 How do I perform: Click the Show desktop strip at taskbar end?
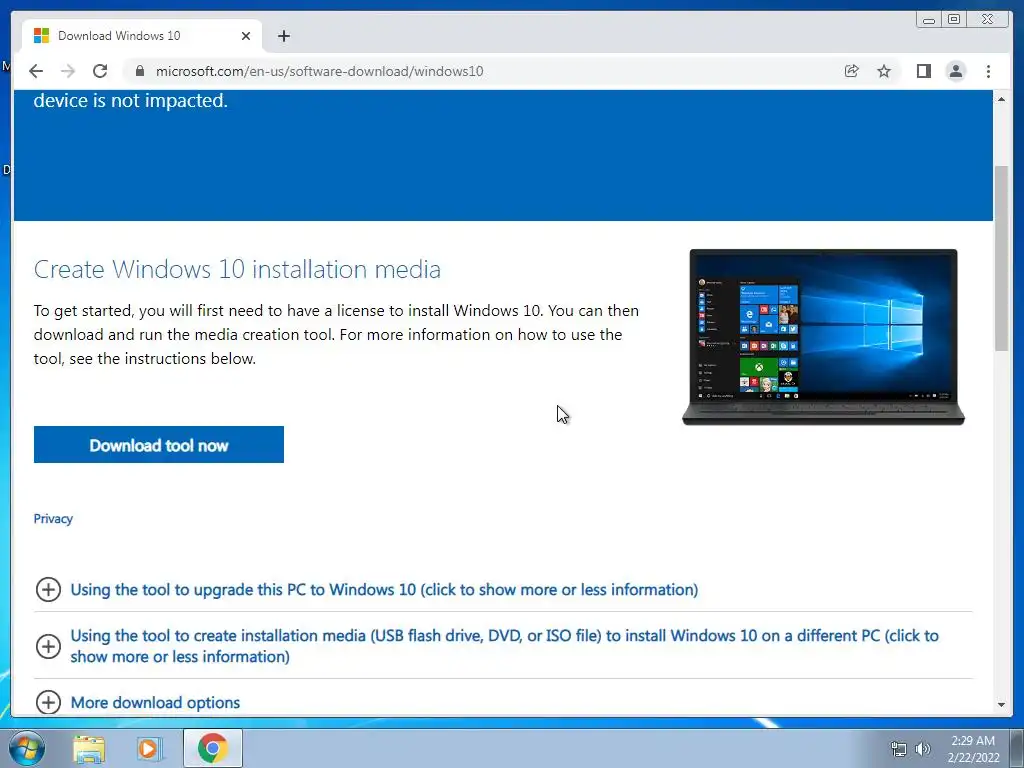click(1017, 748)
